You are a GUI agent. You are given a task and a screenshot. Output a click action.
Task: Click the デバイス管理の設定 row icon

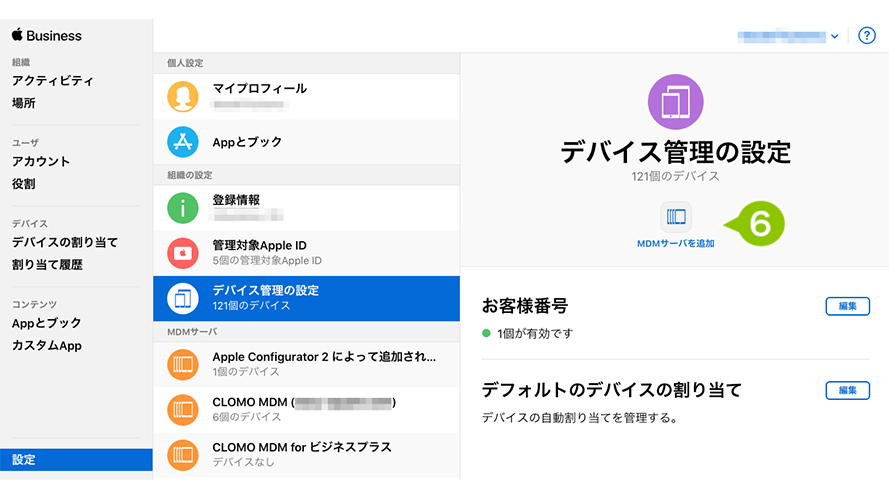tap(183, 298)
